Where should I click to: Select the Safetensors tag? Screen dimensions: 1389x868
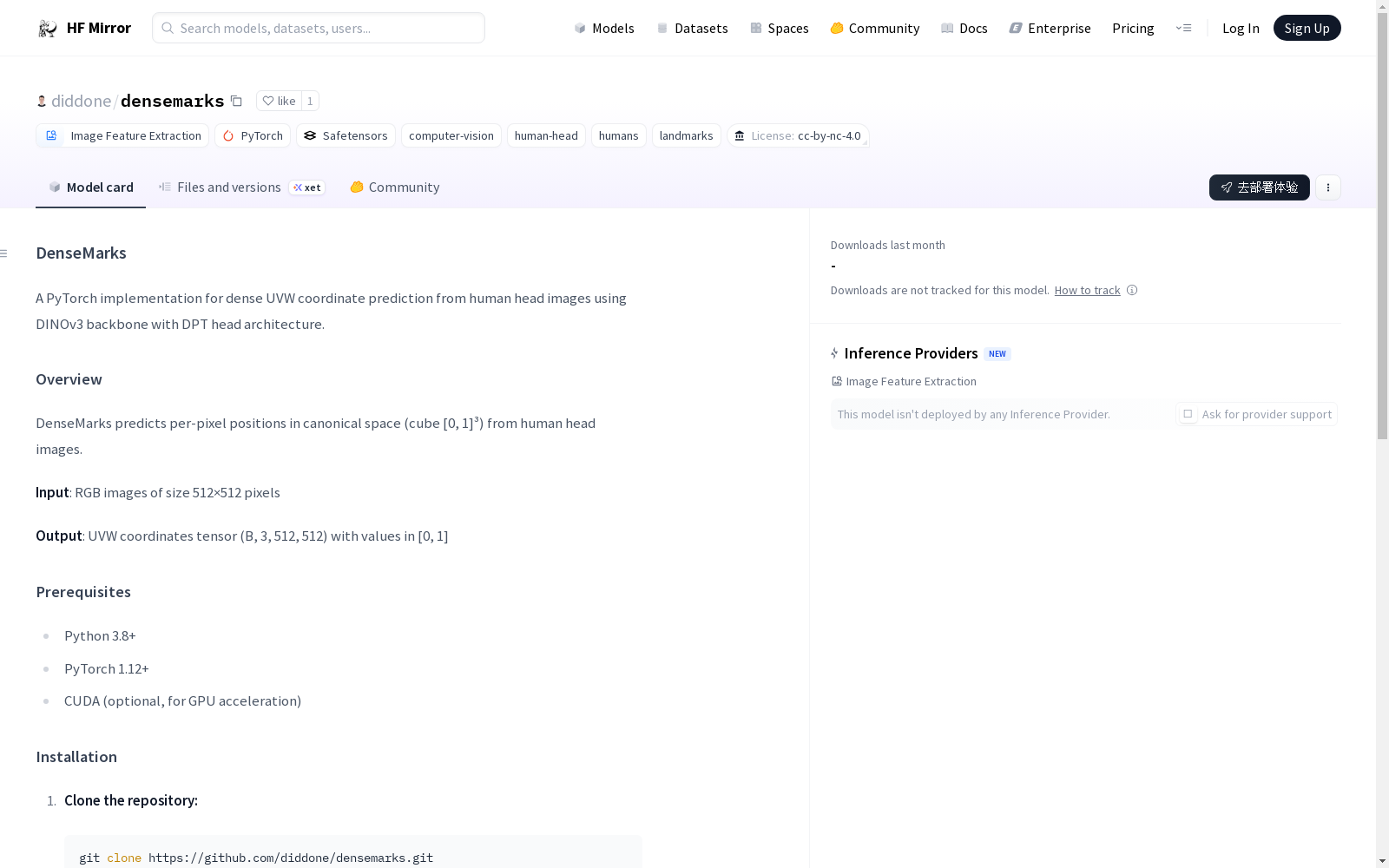point(346,135)
